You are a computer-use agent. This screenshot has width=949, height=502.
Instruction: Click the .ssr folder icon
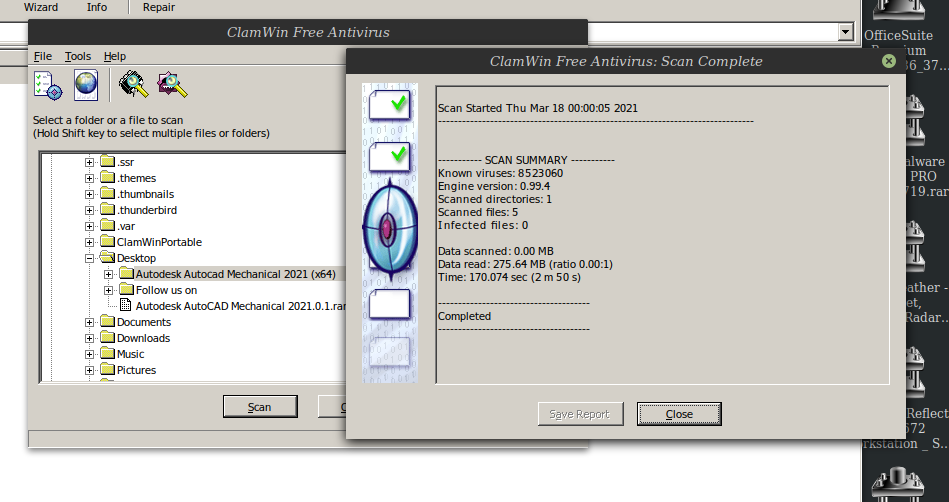[x=107, y=162]
